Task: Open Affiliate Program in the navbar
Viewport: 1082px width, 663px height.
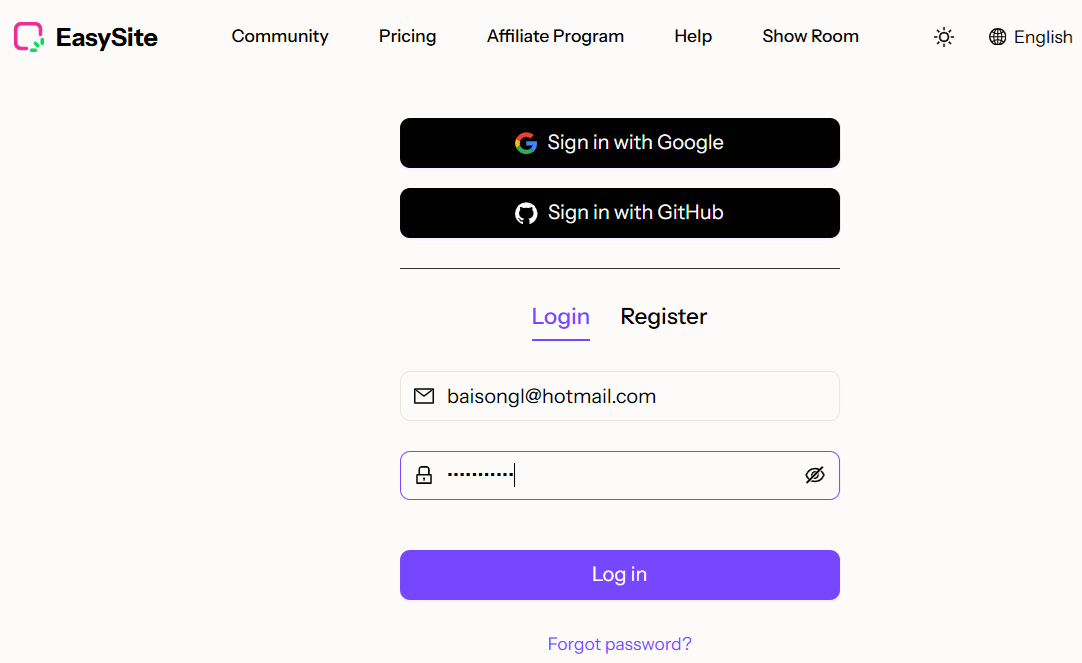Action: tap(555, 36)
